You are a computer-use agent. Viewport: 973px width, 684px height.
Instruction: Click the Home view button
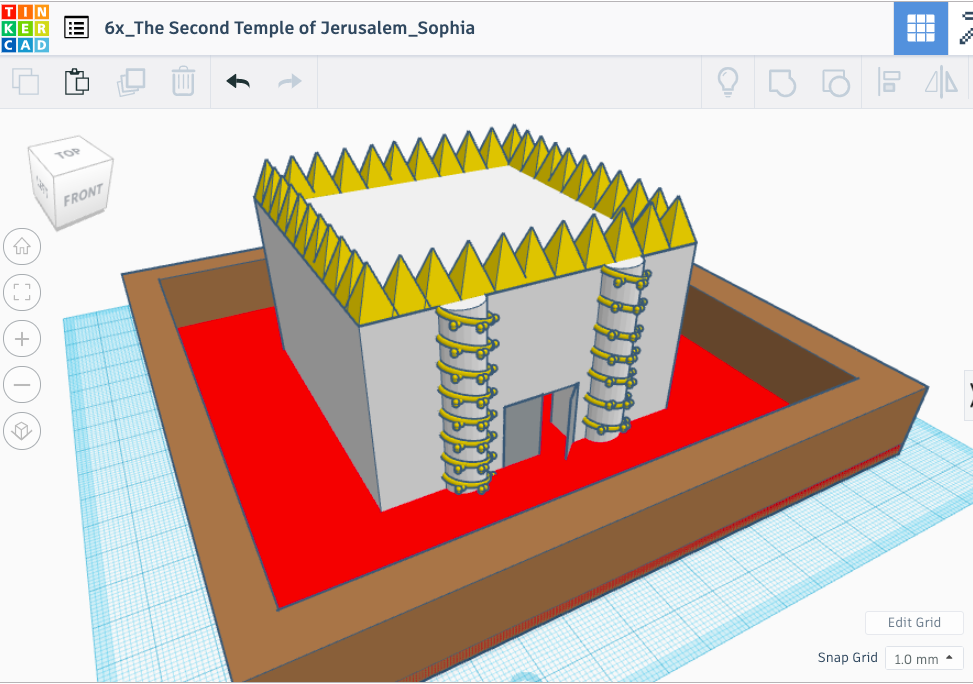[22, 246]
